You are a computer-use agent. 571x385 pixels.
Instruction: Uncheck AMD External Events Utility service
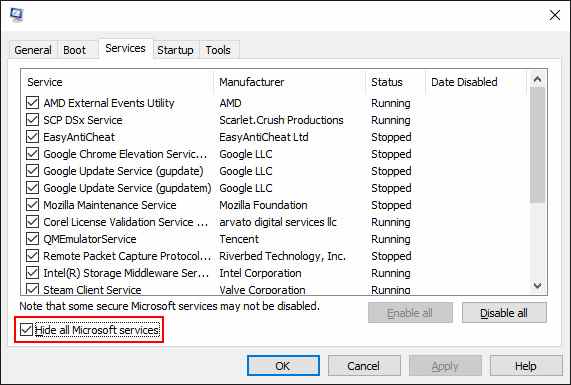coord(32,103)
